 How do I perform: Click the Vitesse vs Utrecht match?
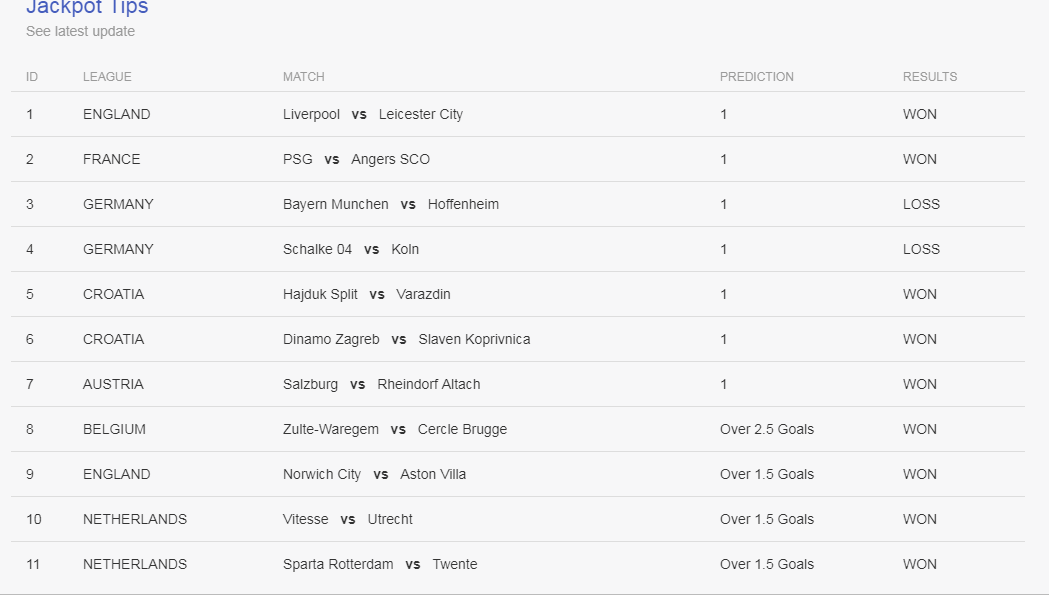348,519
